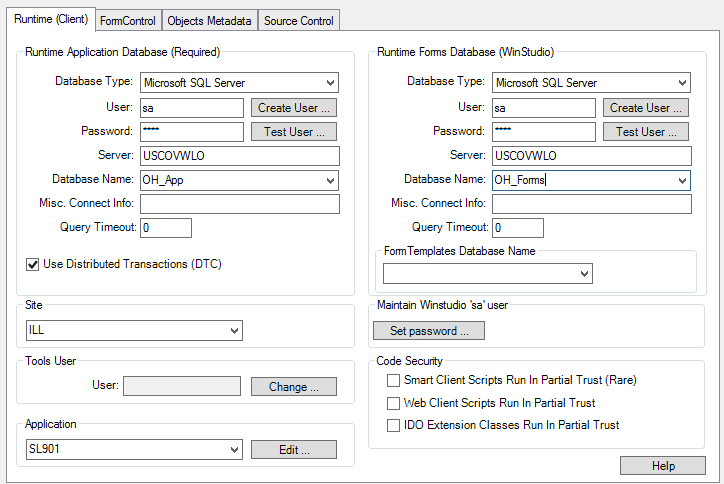The height and width of the screenshot is (484, 724).
Task: Enable Smart Client Scripts Partial Trust checkbox
Action: [393, 380]
